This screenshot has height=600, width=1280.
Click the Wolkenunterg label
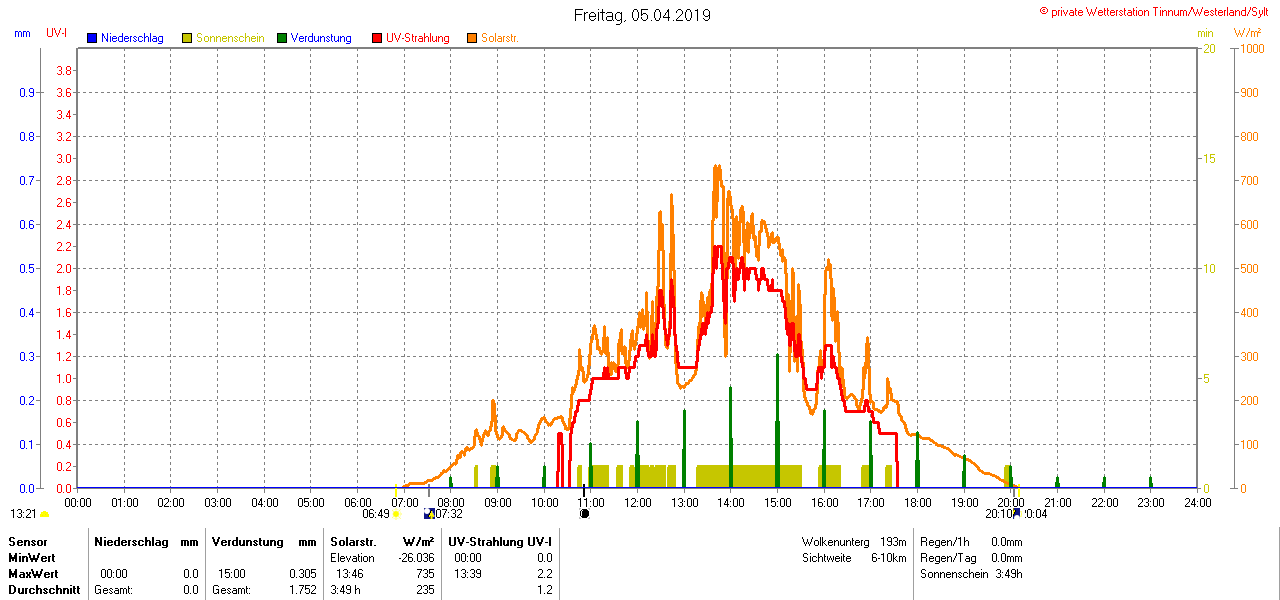click(835, 541)
